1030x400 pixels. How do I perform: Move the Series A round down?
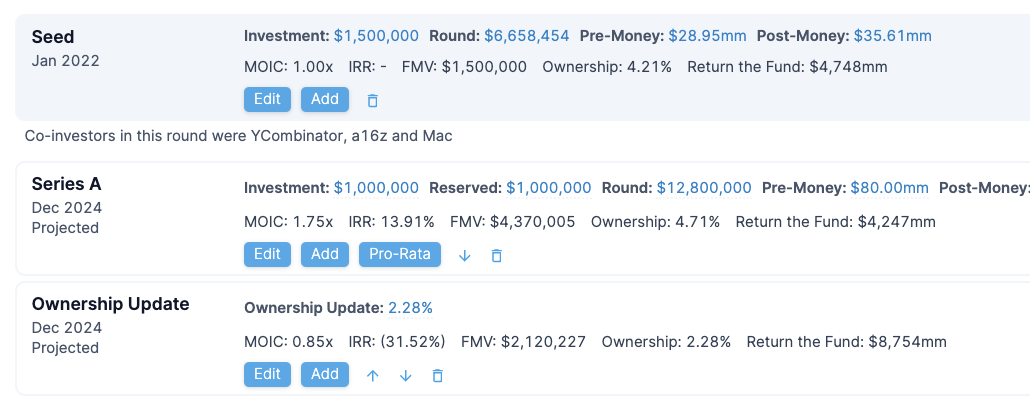point(464,255)
